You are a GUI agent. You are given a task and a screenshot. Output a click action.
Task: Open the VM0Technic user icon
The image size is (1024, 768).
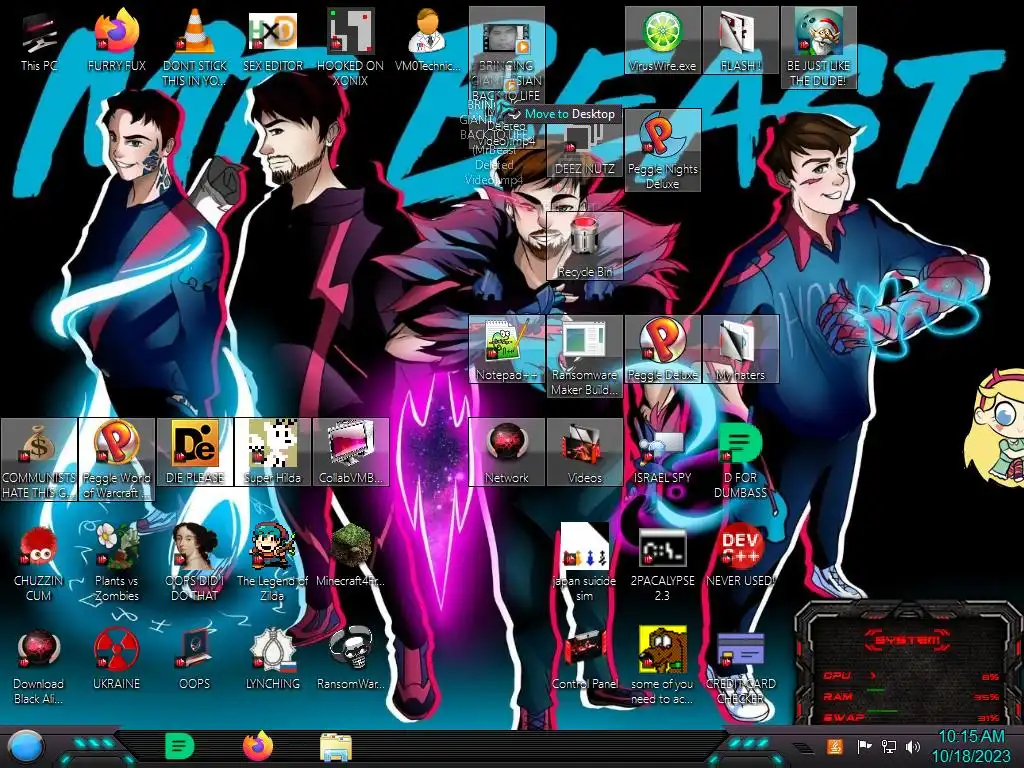(428, 40)
